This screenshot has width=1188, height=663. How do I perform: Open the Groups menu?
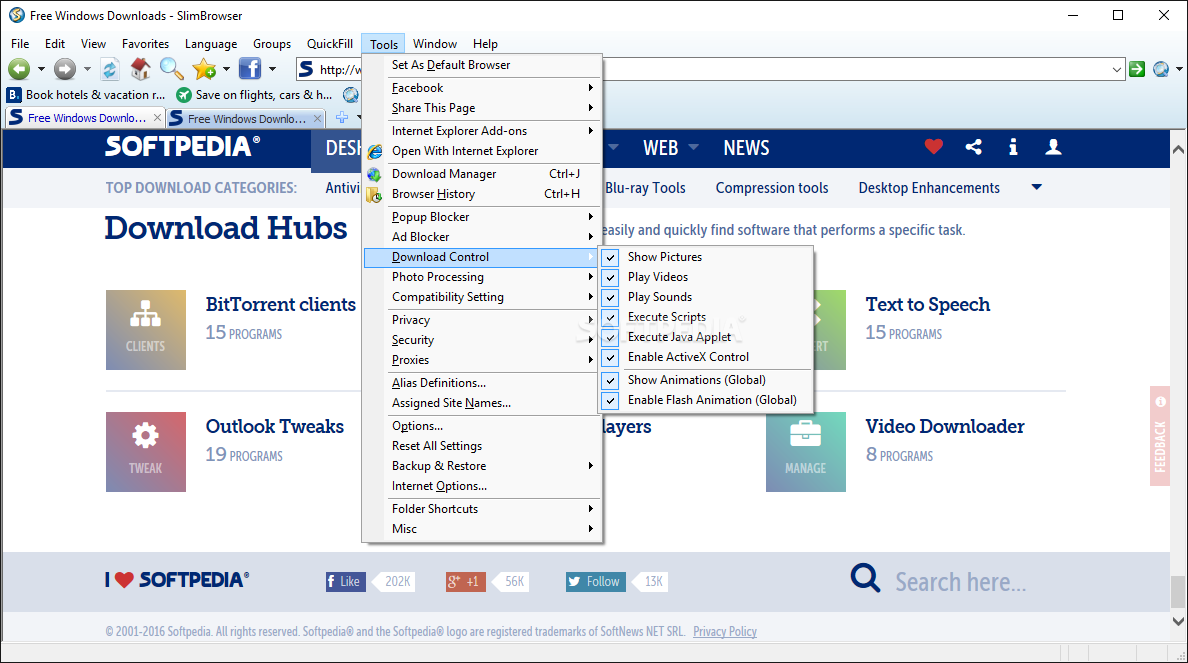pyautogui.click(x=272, y=44)
